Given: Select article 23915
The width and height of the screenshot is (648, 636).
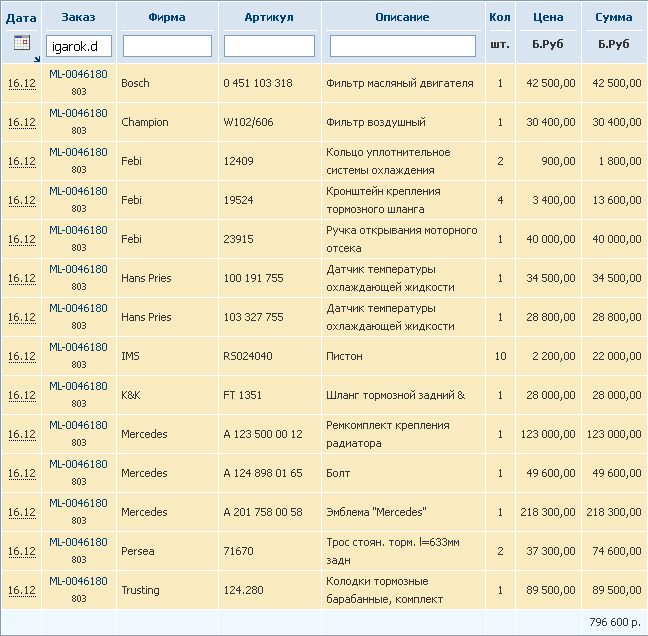Looking at the screenshot, I should pyautogui.click(x=238, y=239).
